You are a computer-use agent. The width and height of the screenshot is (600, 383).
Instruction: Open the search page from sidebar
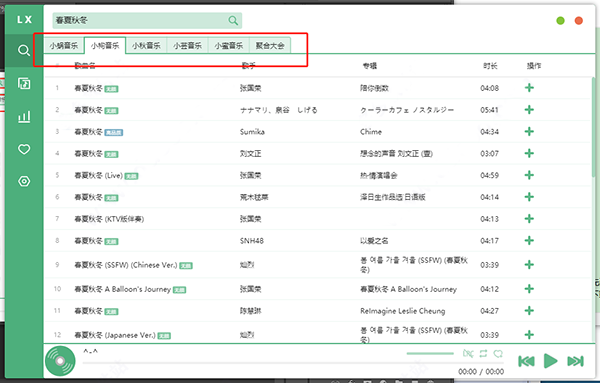tap(24, 50)
